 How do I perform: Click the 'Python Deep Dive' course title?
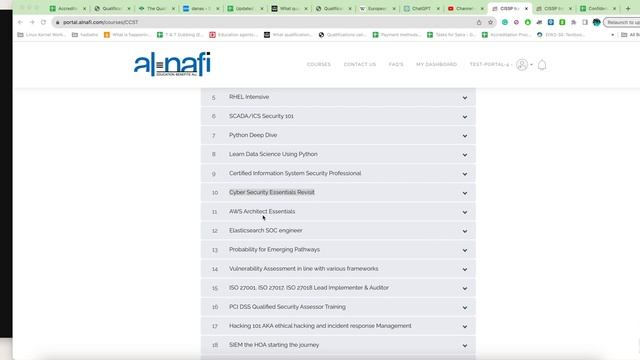(x=253, y=135)
